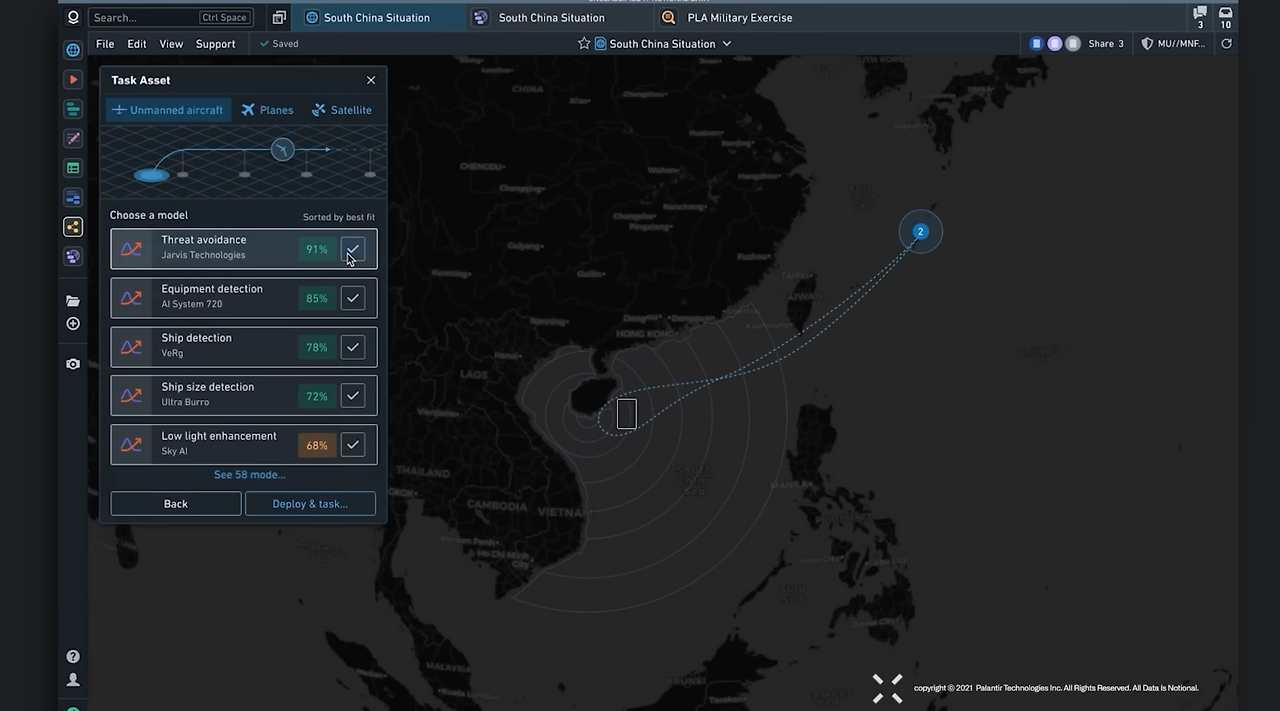Viewport: 1280px width, 711px height.
Task: Open the user profile icon in sidebar
Action: (73, 680)
